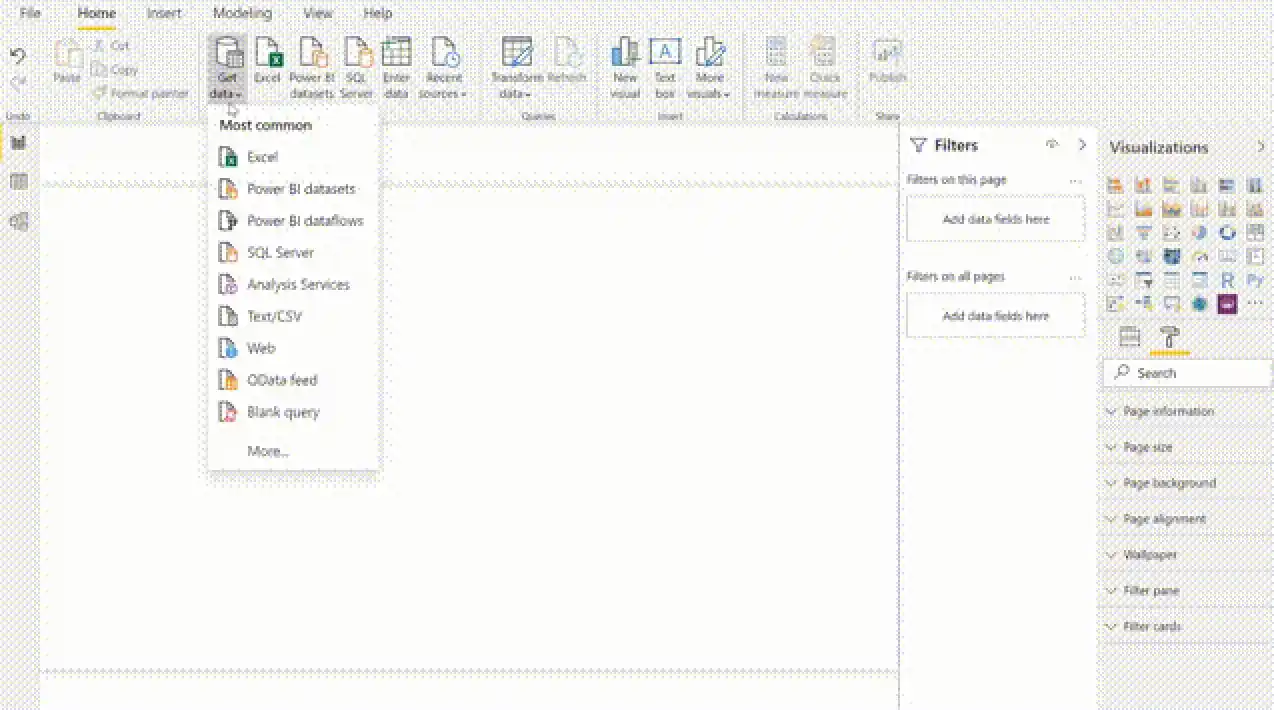
Task: Click the Excel button in the ribbon
Action: pos(267,60)
